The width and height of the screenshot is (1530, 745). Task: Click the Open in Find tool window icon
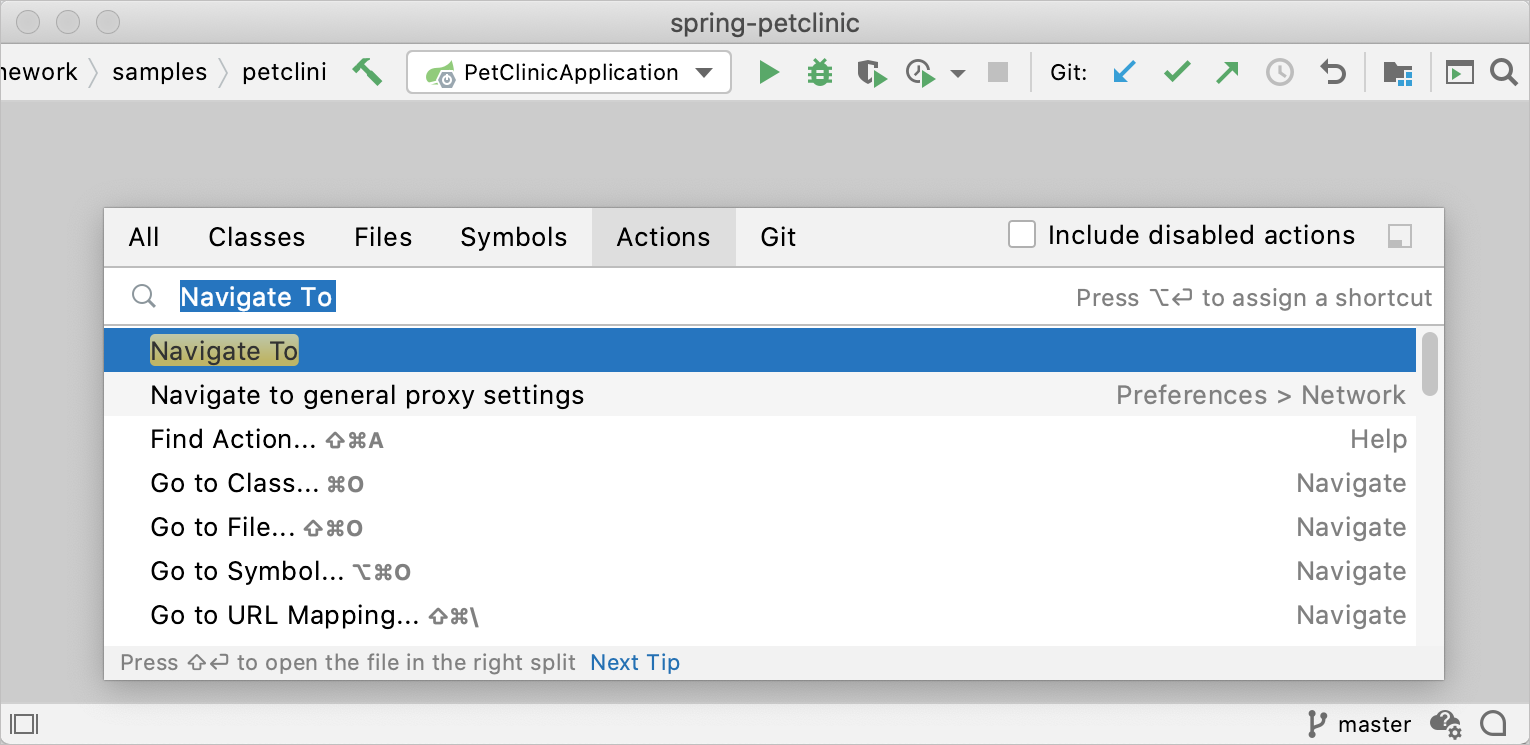[x=1400, y=236]
